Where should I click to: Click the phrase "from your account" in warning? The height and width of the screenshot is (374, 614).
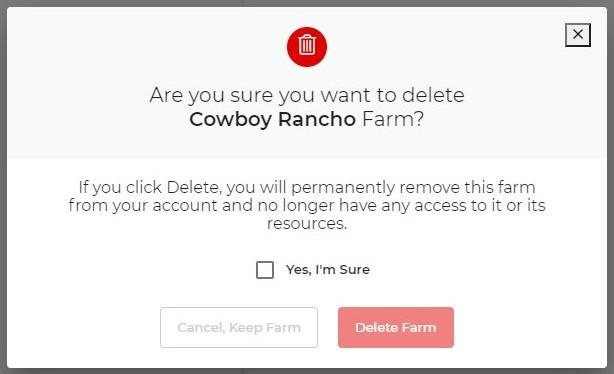tap(143, 206)
